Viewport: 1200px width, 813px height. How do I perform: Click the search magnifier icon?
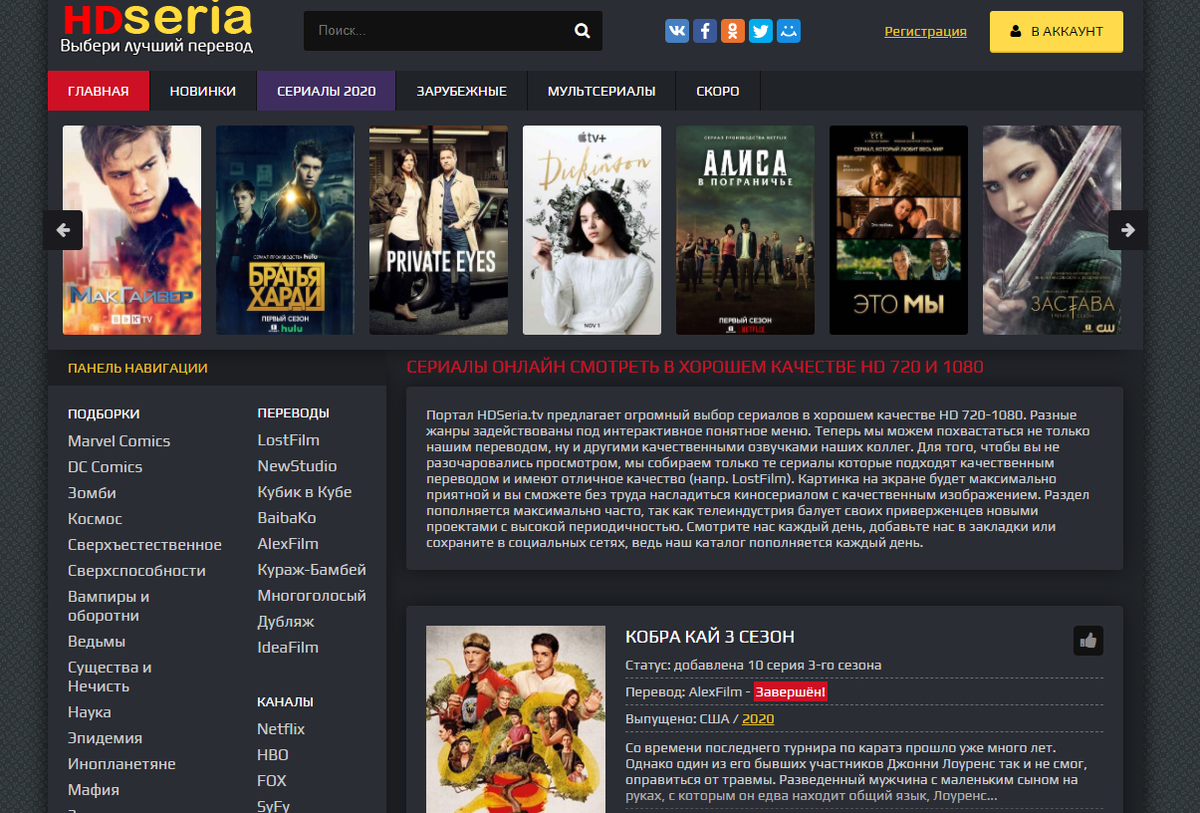582,31
